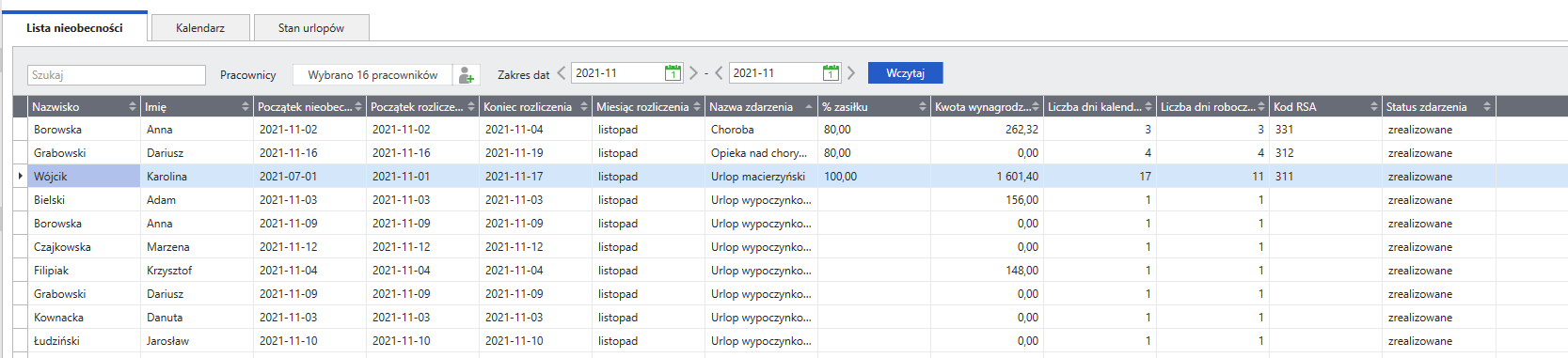The image size is (1568, 358).
Task: Open the employee selection icon next to Pracownicy
Action: click(x=466, y=75)
